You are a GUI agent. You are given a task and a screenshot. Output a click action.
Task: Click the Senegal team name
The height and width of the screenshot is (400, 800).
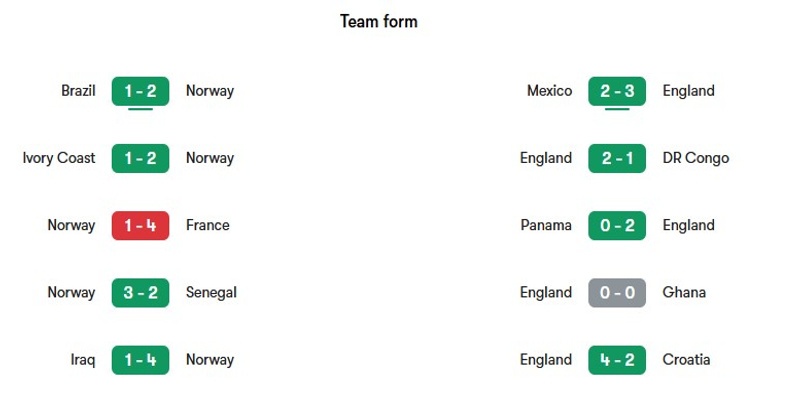211,293
